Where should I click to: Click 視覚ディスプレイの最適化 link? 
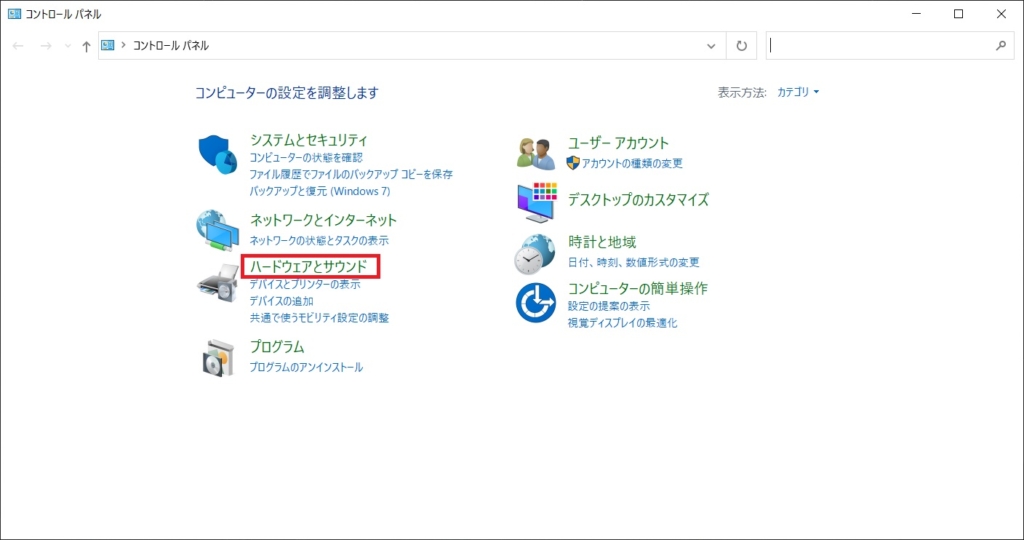coord(622,323)
